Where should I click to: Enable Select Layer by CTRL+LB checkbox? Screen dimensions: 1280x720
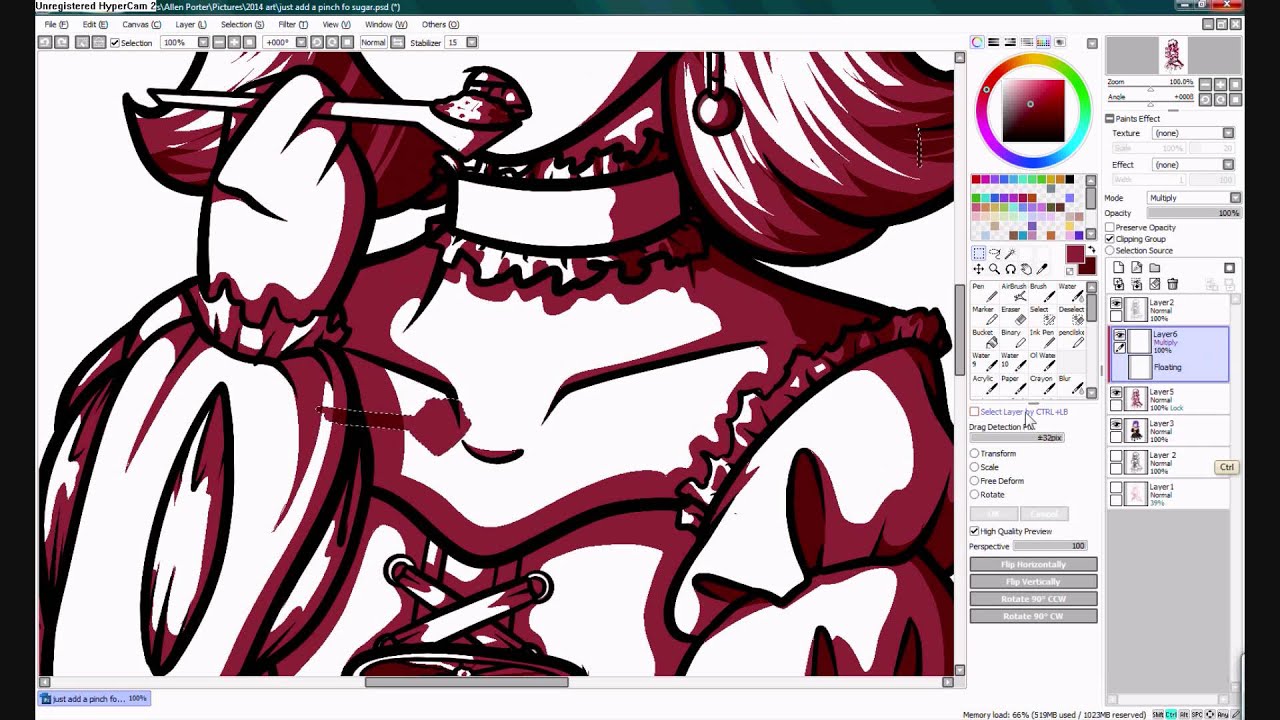tap(974, 412)
